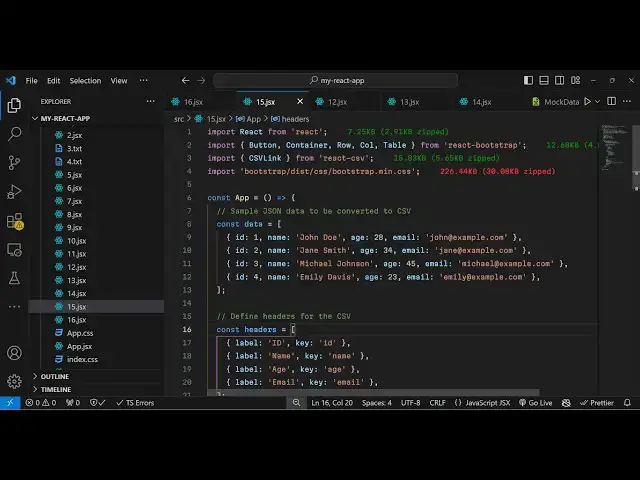Open the hidden menu bar items overflow
640x480 pixels.
point(143,80)
